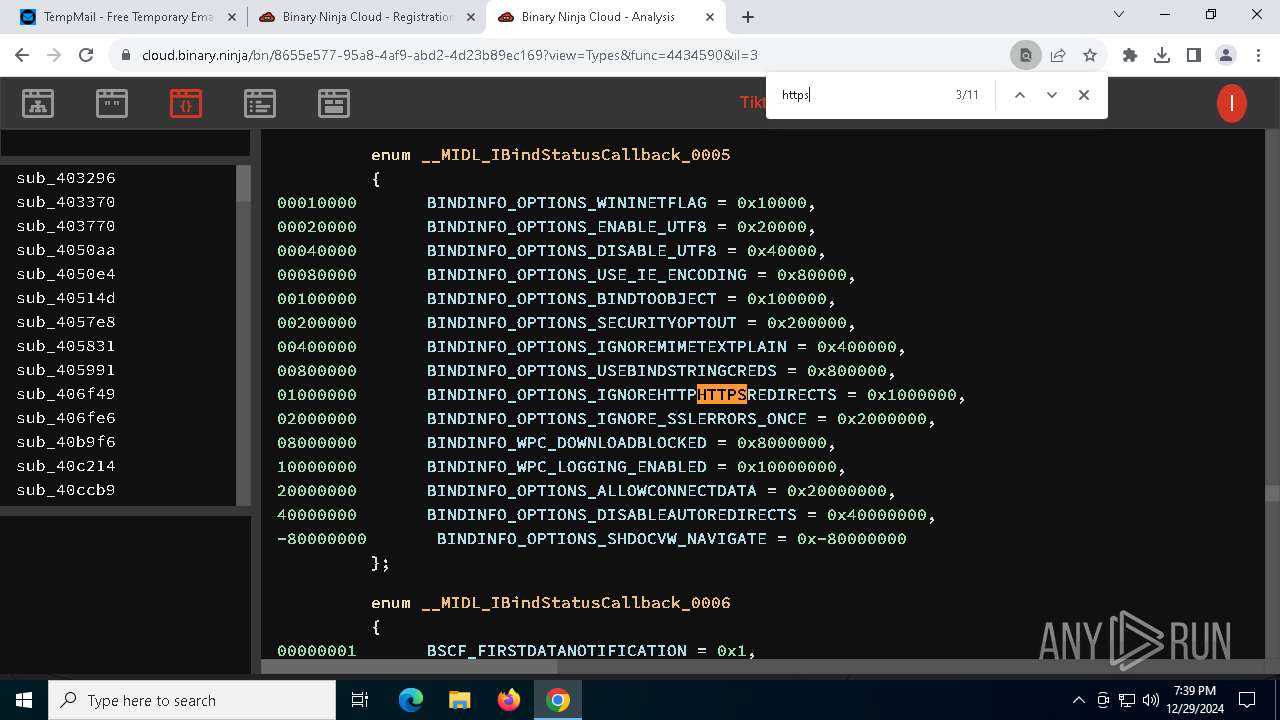Click BINDINFO_OPTIONS_IGNORE_SSLERRORS_ONCE member
The width and height of the screenshot is (1280, 720).
(617, 418)
